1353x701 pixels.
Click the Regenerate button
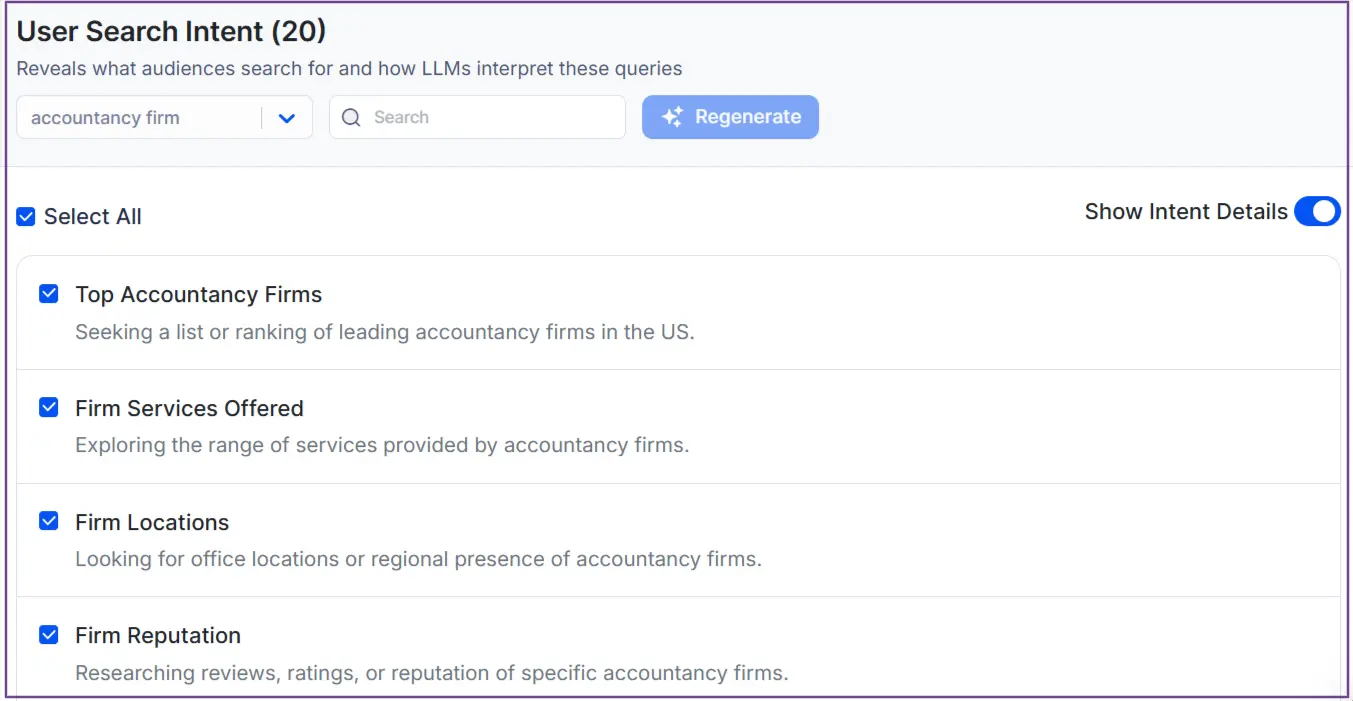pos(730,117)
